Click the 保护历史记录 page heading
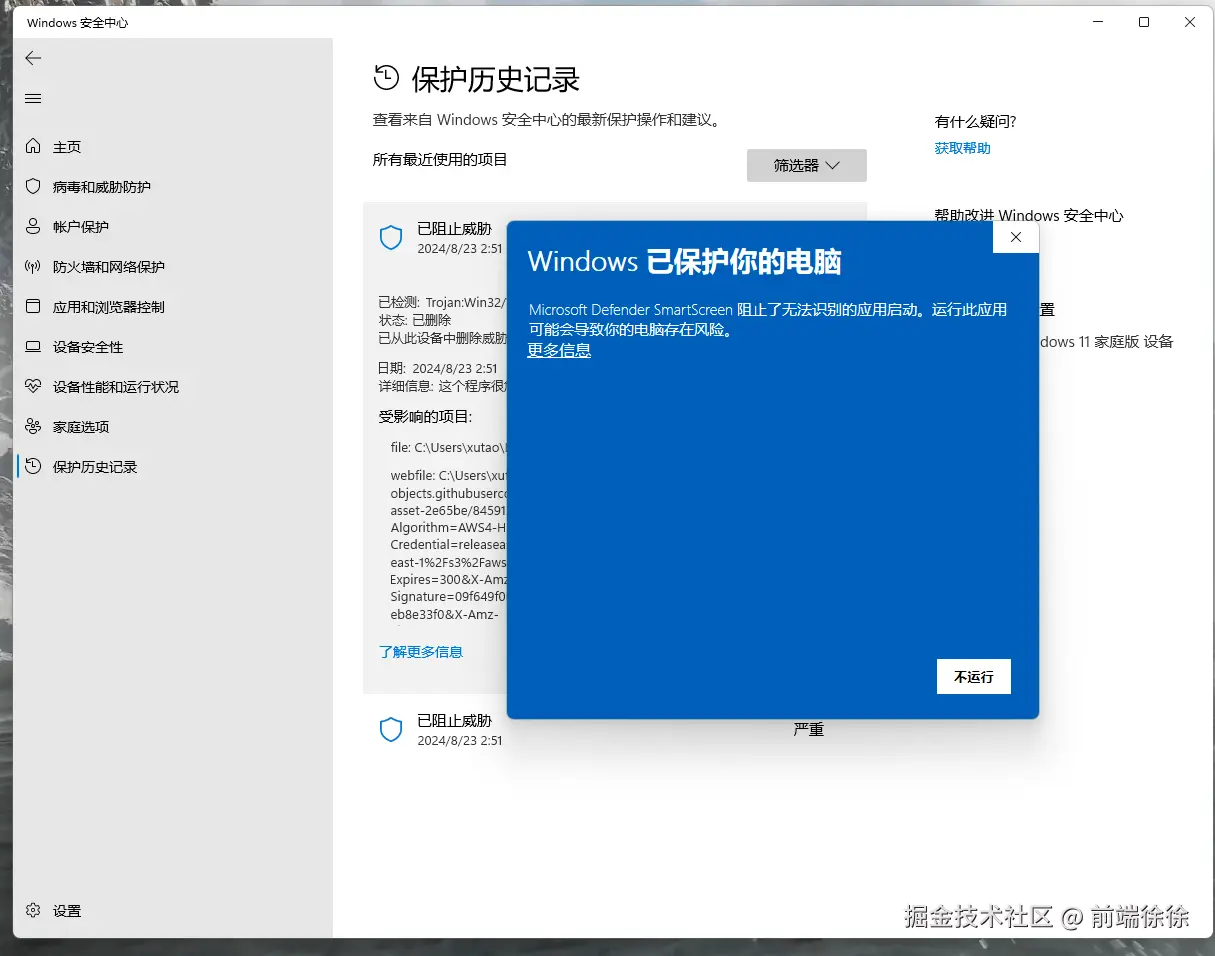 [x=495, y=79]
